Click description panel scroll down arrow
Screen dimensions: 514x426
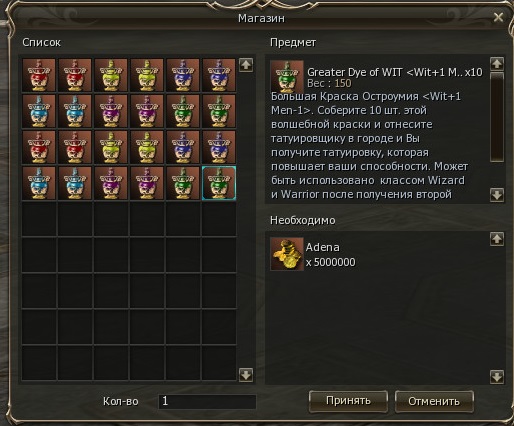[x=497, y=195]
